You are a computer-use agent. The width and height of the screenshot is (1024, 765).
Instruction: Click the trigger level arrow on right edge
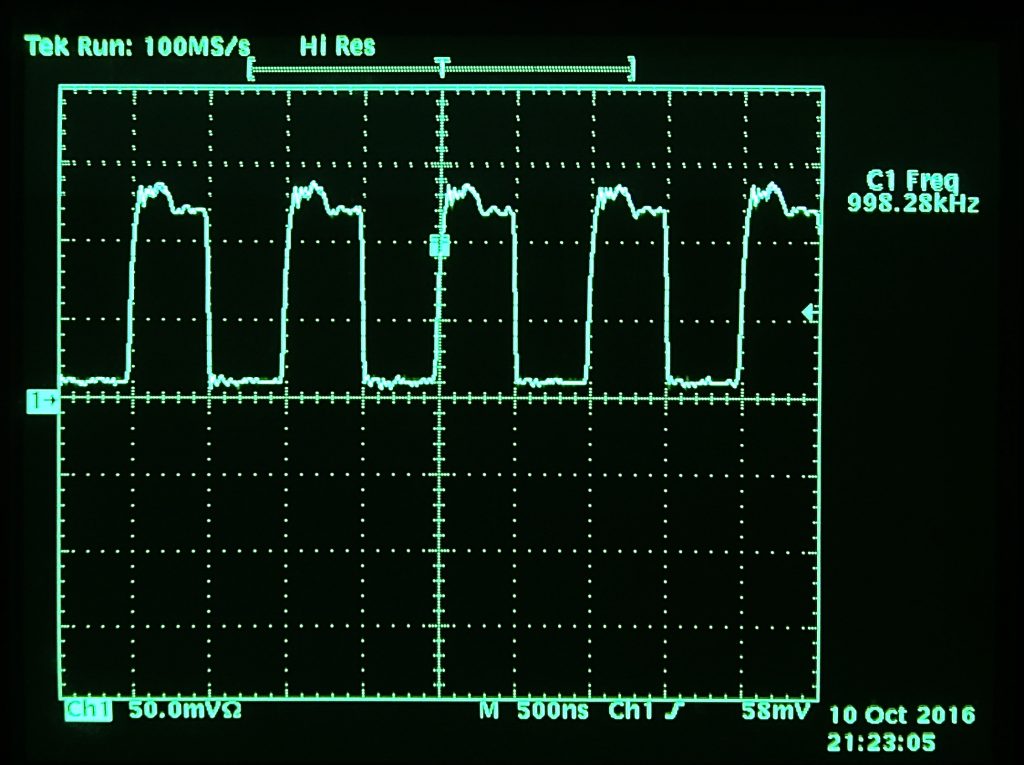[x=810, y=314]
